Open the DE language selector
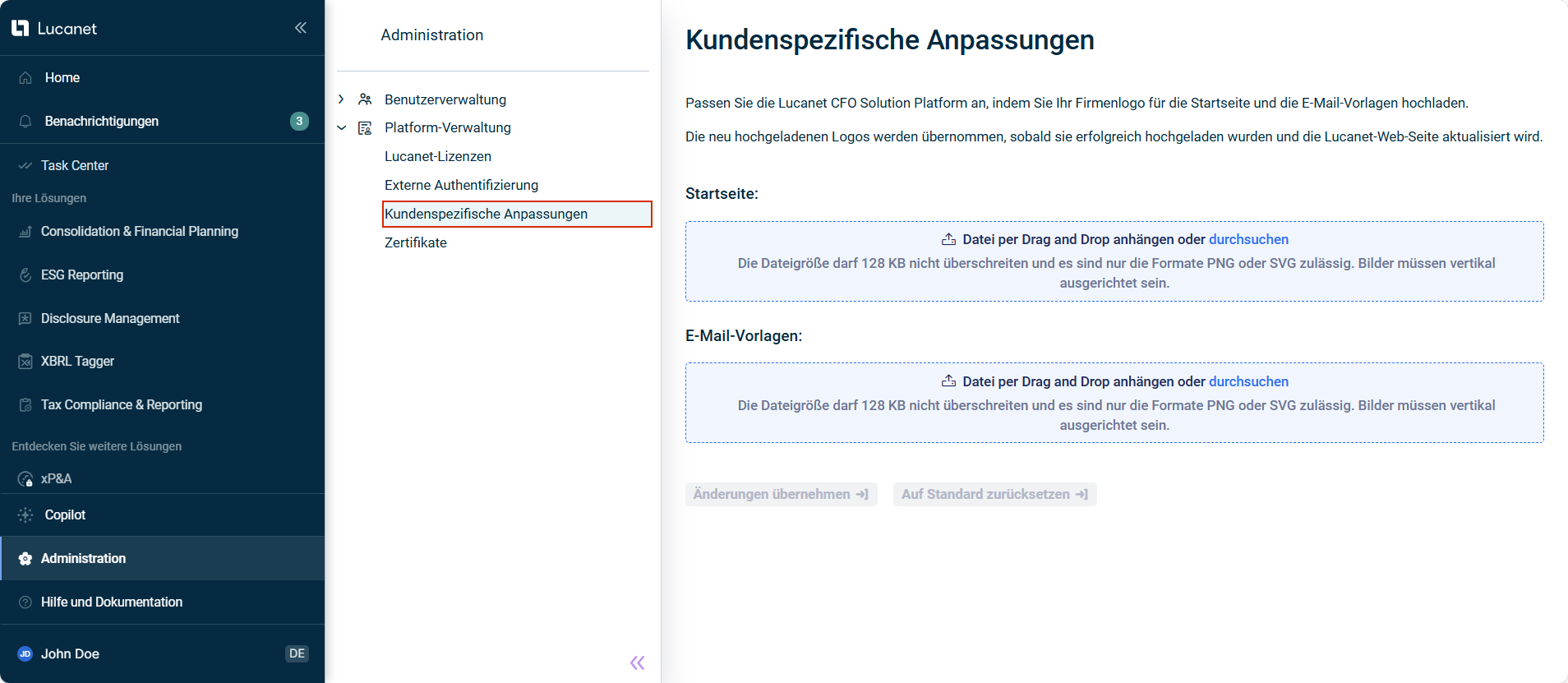 click(297, 653)
